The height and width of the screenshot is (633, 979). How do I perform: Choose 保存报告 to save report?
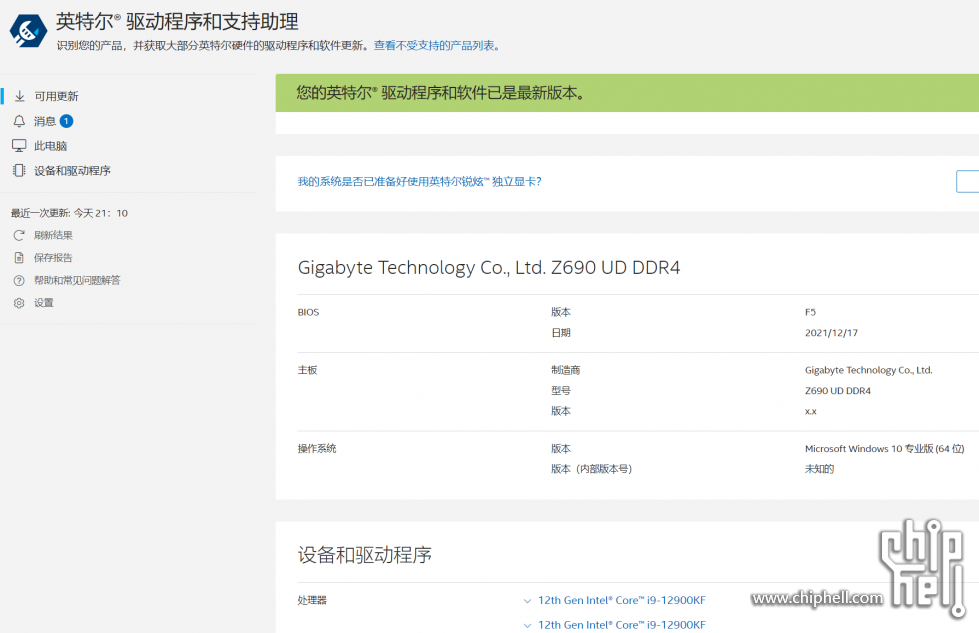(x=53, y=258)
